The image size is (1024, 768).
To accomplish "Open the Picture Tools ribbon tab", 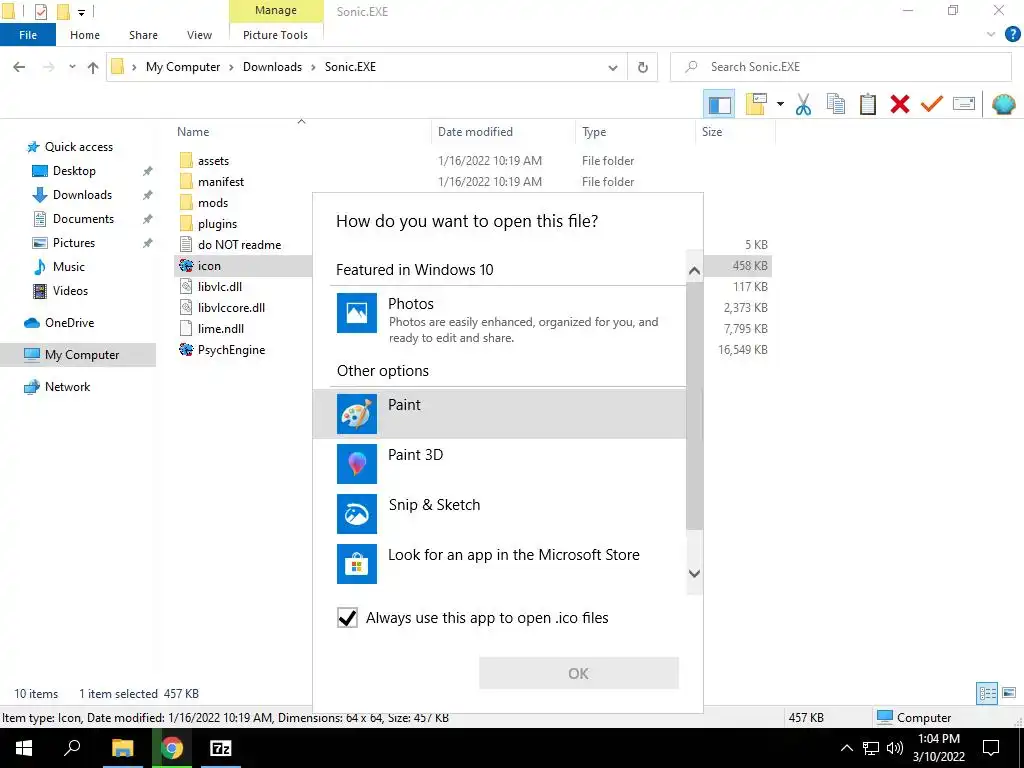I will coord(276,35).
